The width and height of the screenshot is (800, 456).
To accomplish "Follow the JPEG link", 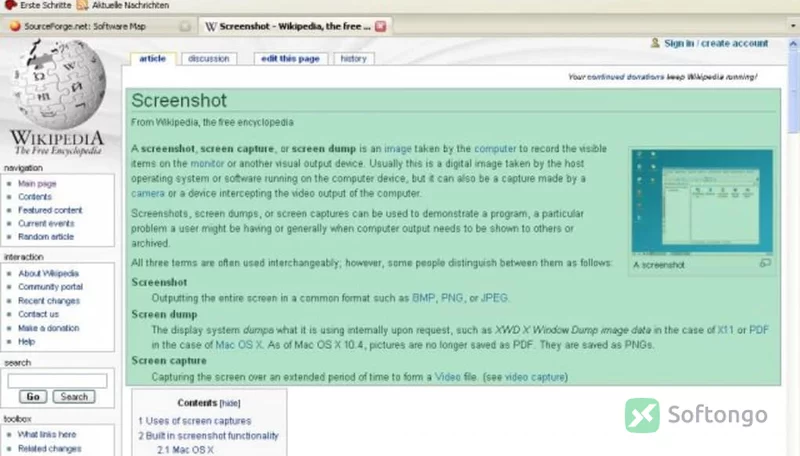I will (494, 298).
